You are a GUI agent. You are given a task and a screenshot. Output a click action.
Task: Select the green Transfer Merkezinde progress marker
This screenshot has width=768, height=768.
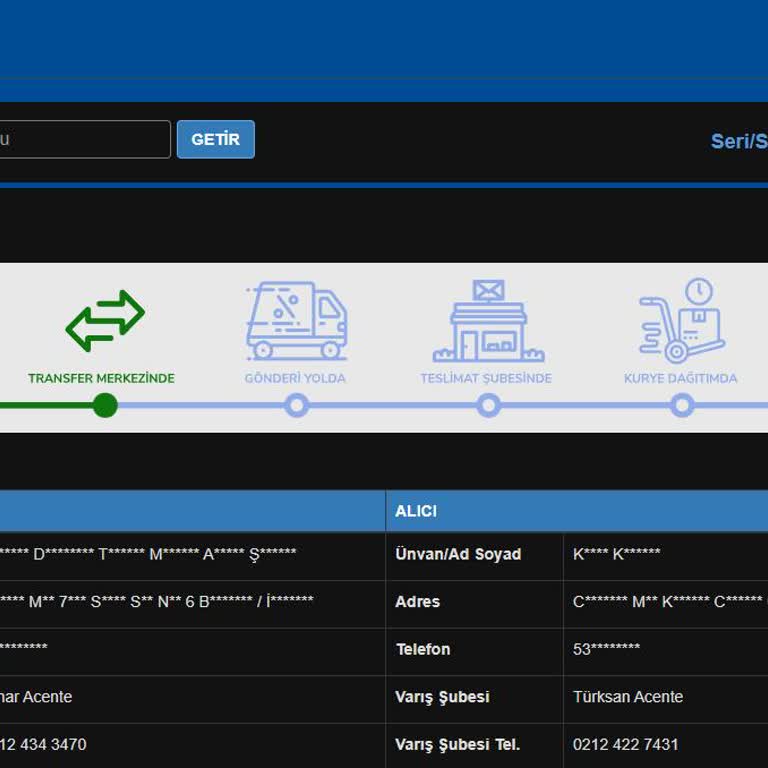[x=105, y=405]
